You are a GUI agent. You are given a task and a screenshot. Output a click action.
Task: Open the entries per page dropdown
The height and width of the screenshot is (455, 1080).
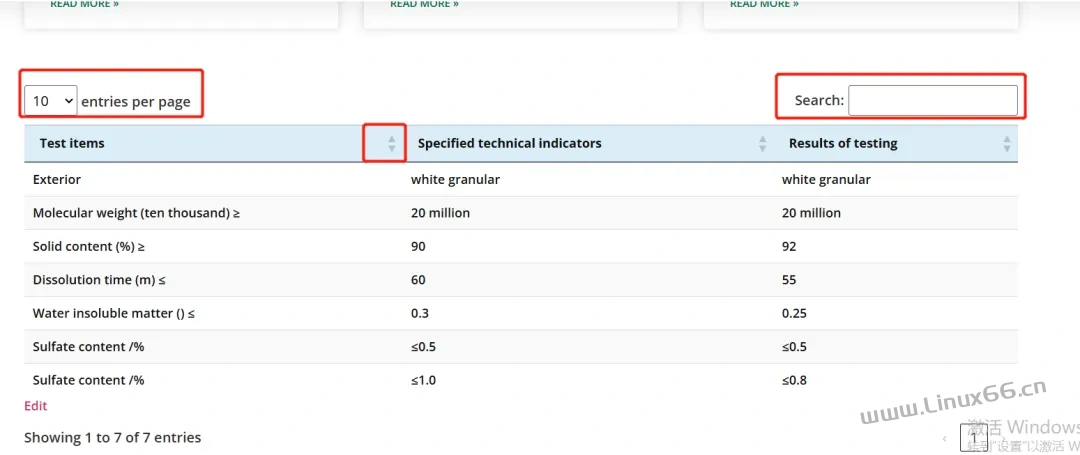click(x=50, y=101)
